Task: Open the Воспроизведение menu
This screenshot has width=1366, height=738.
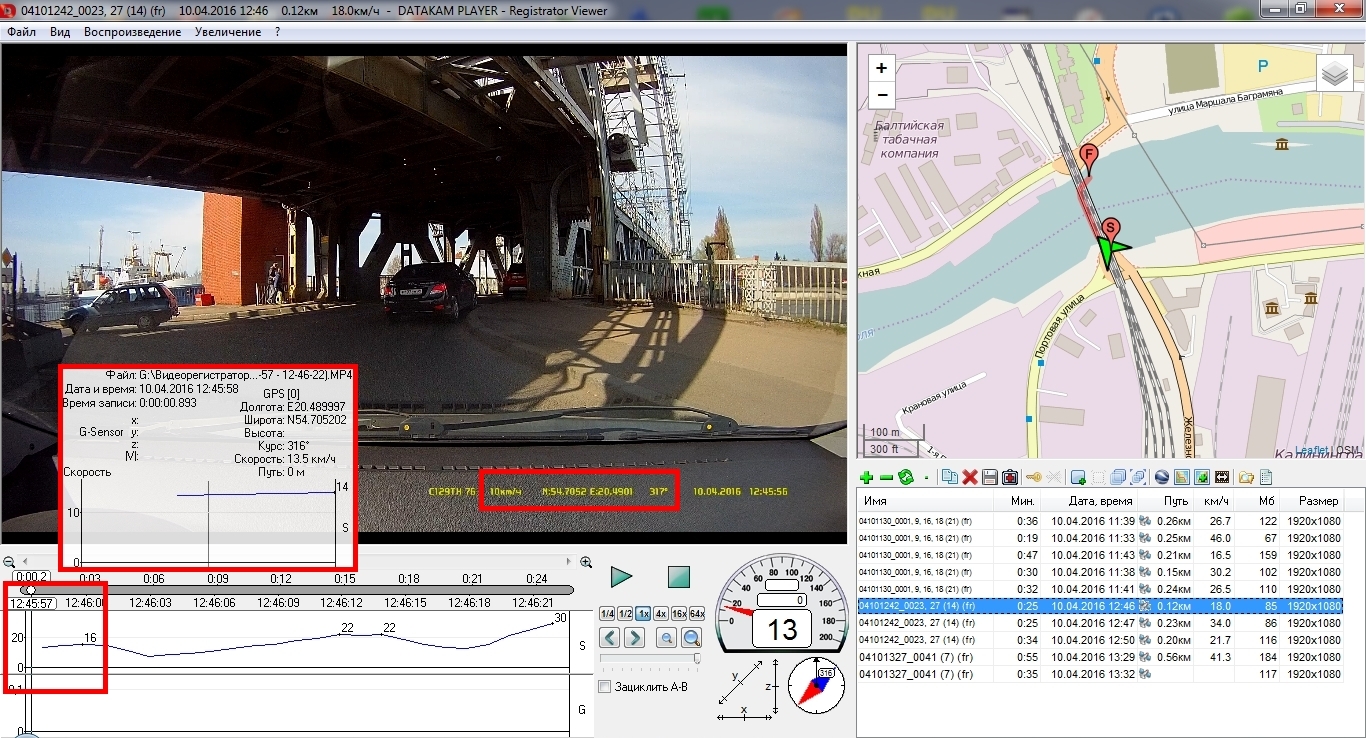Action: pos(132,32)
